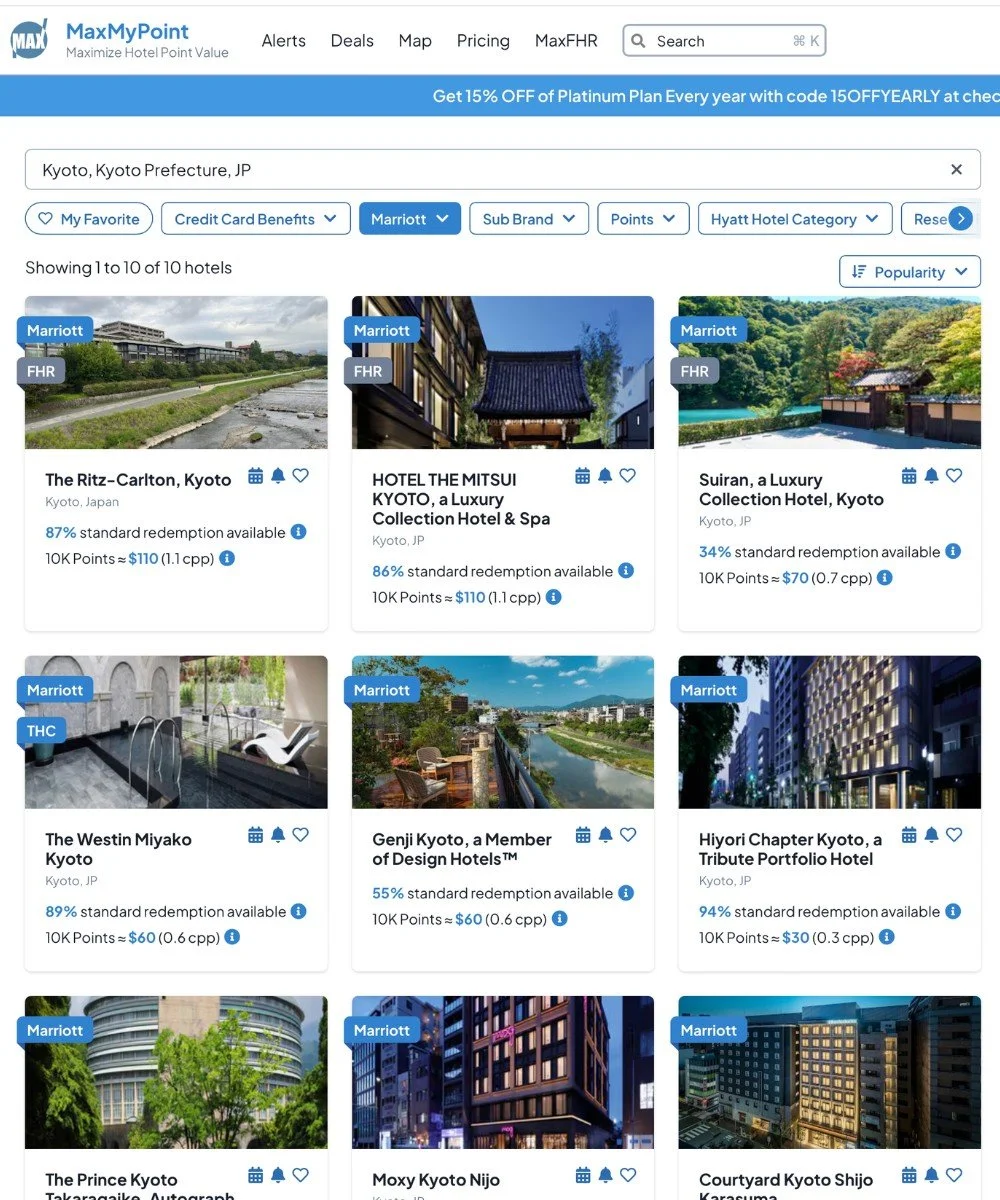Show info for Ritz-Carlton 87% standard redemption

tap(298, 532)
